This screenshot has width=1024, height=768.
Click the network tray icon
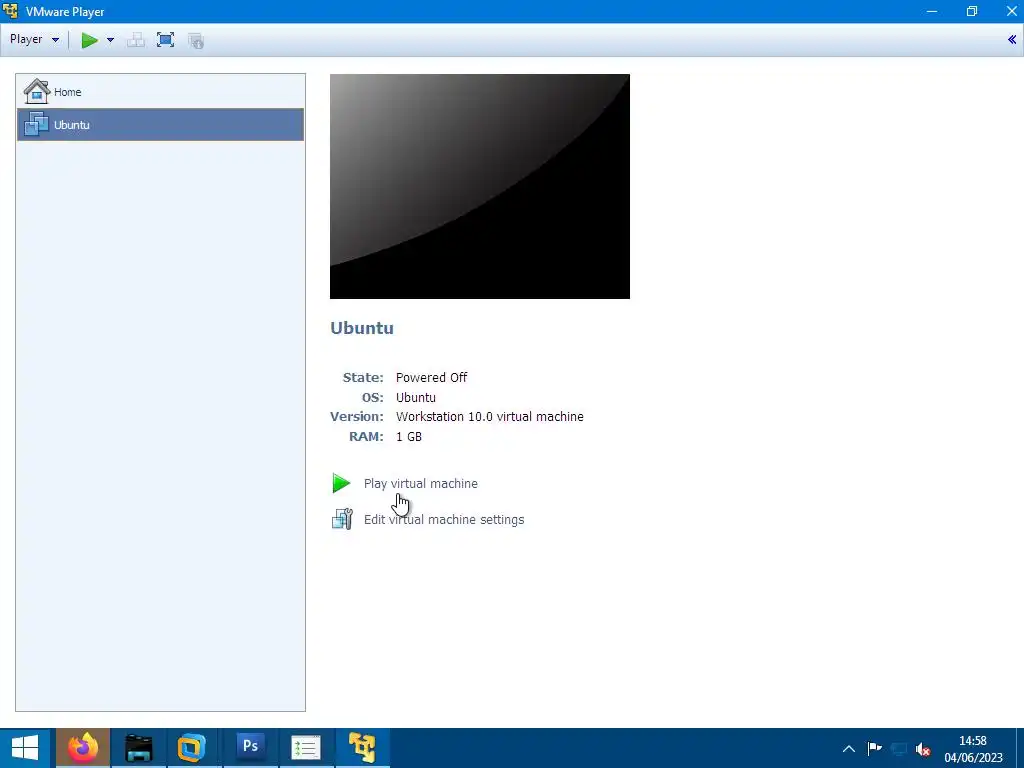[899, 749]
